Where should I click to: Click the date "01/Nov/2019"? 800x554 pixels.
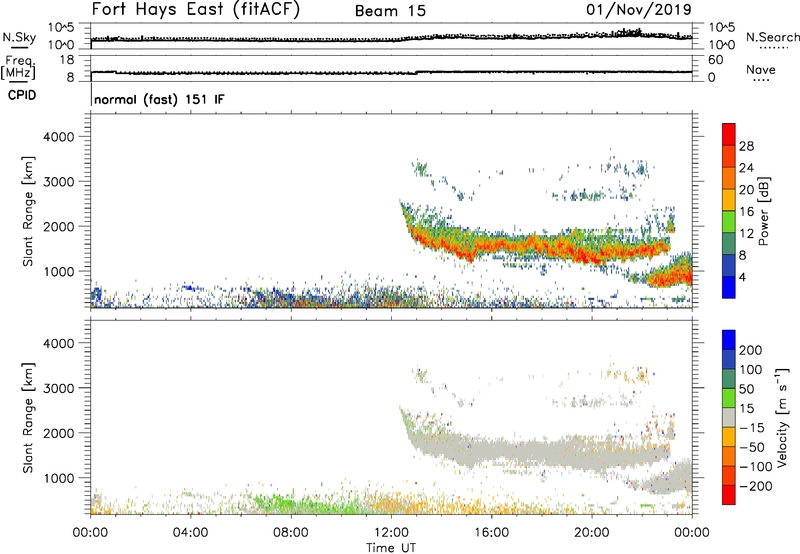(x=639, y=10)
